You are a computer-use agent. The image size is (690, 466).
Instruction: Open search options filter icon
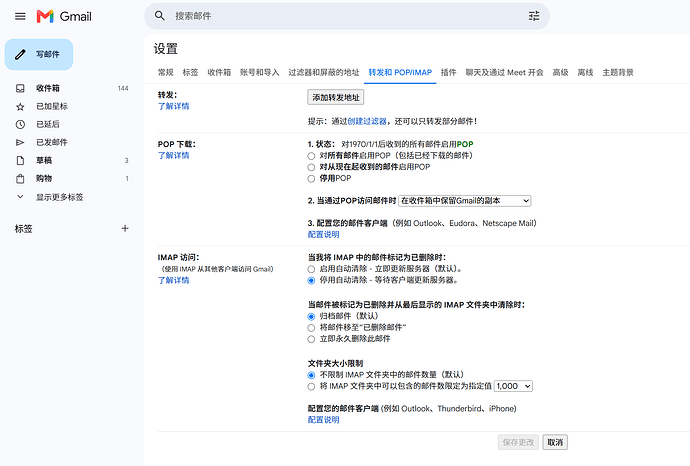coord(534,16)
